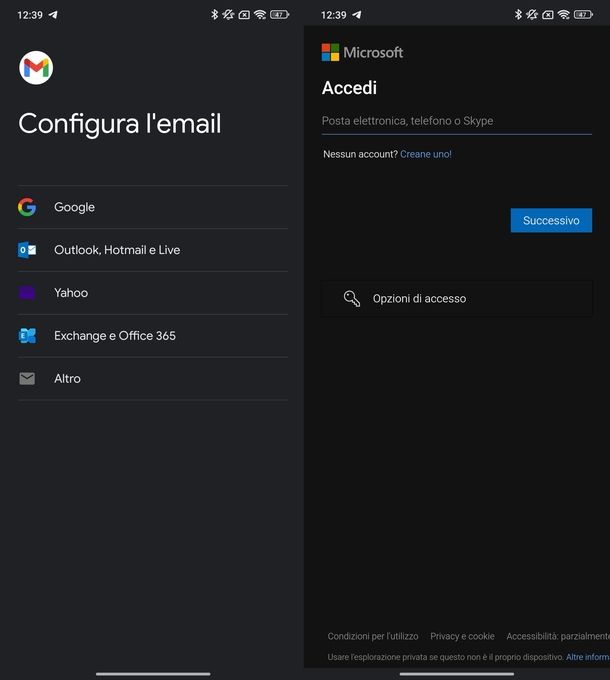
Task: Tap 12:39 clock on right screen
Action: tap(333, 15)
